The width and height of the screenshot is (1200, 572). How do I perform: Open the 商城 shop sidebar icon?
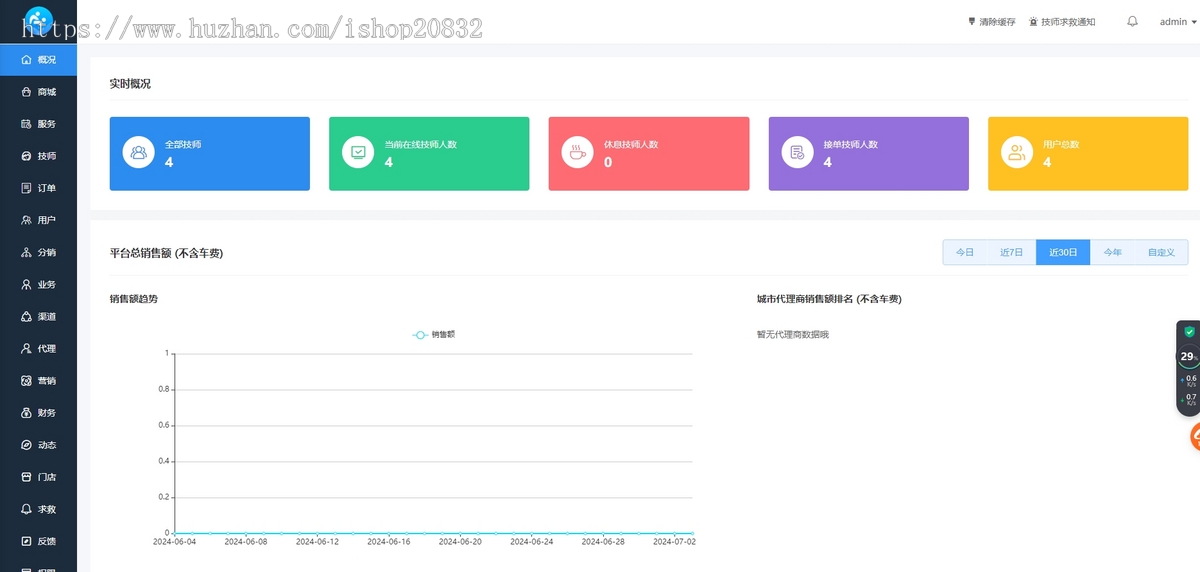(27, 92)
